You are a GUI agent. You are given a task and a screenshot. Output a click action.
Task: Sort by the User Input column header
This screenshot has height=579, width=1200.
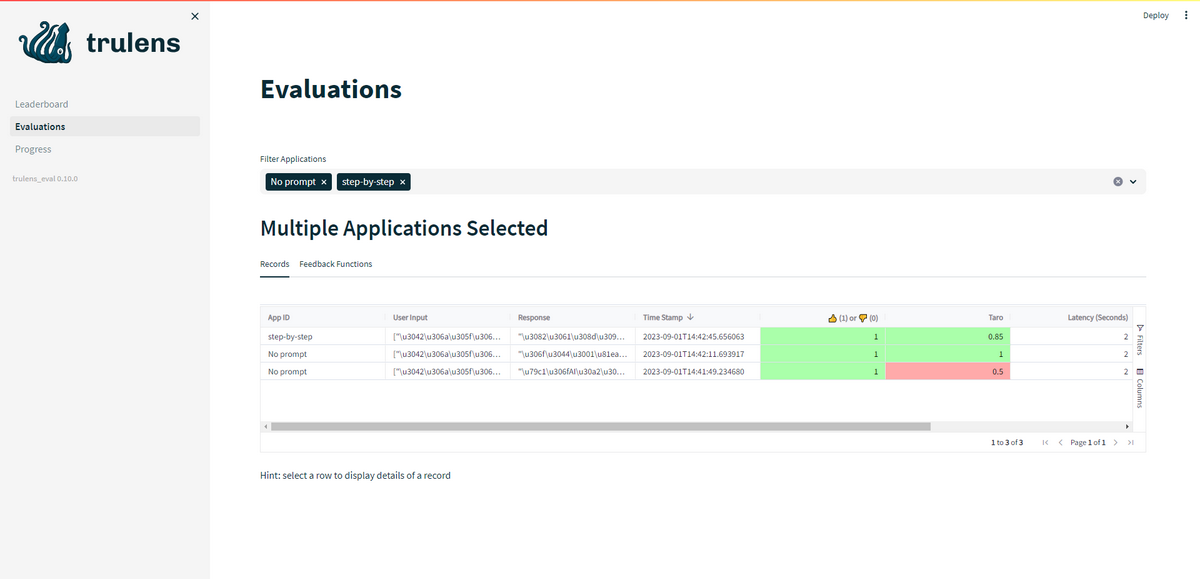(x=448, y=317)
